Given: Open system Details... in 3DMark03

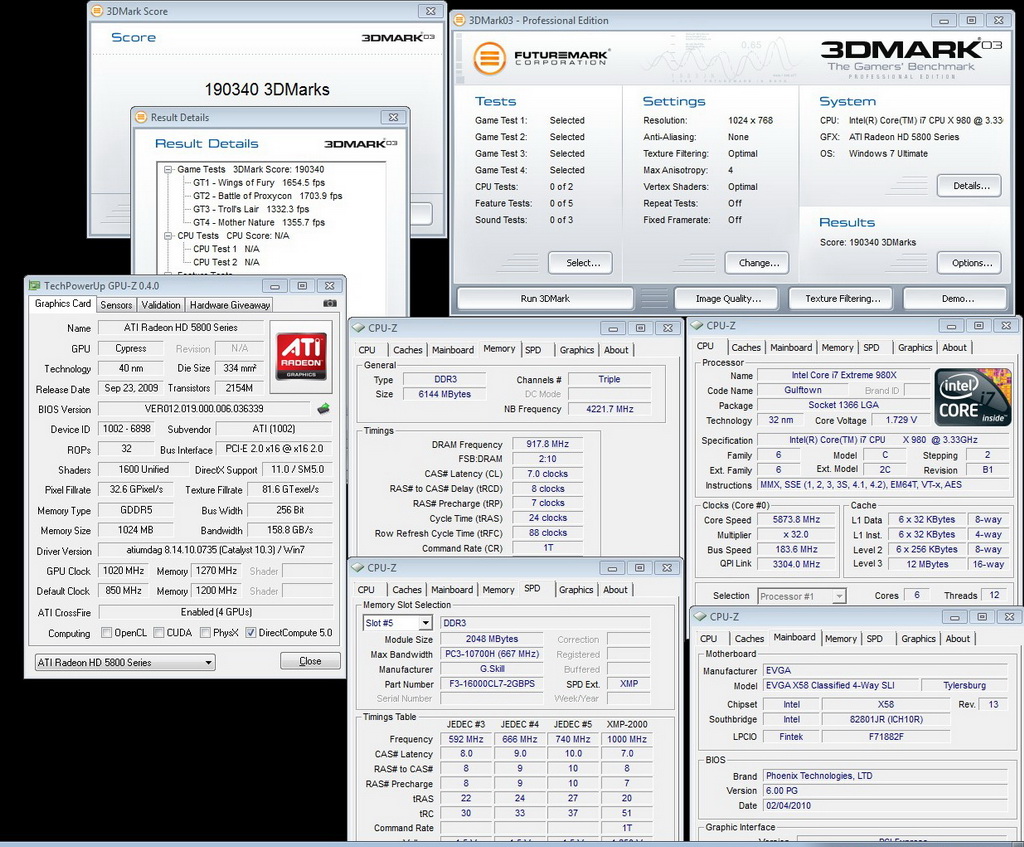Looking at the screenshot, I should point(969,185).
